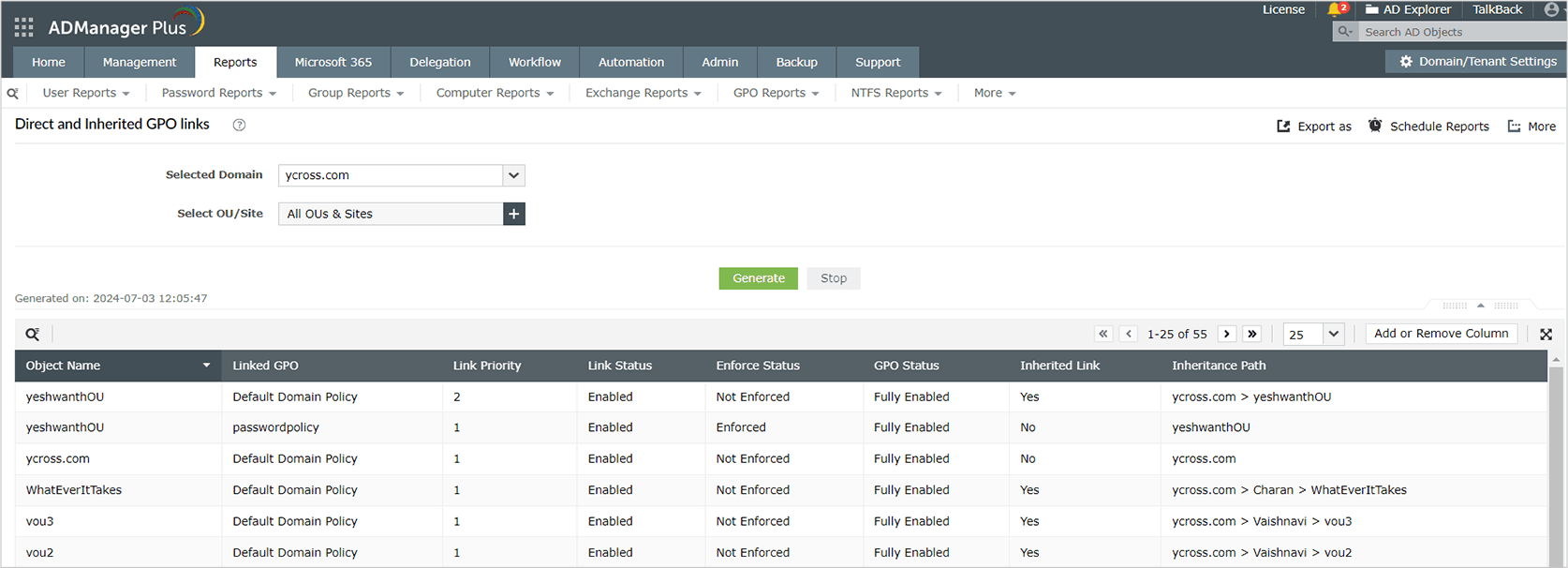This screenshot has width=1568, height=568.
Task: Switch to the Support tab
Action: tap(878, 62)
